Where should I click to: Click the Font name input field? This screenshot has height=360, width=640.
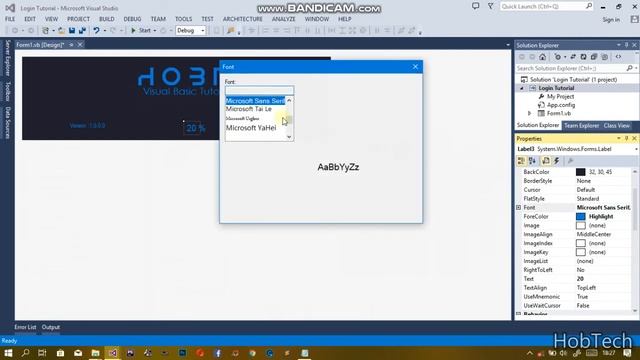coord(259,90)
